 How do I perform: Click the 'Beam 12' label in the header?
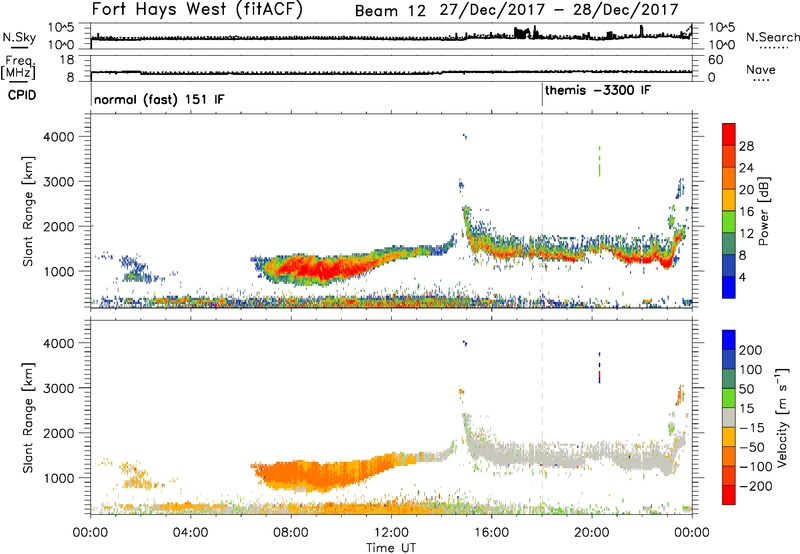click(390, 10)
